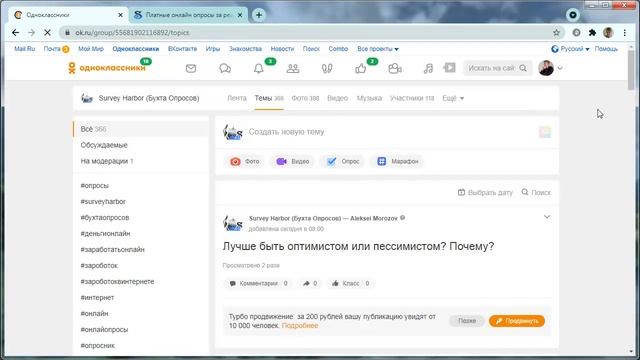Switch to the Лента tab

coord(237,98)
